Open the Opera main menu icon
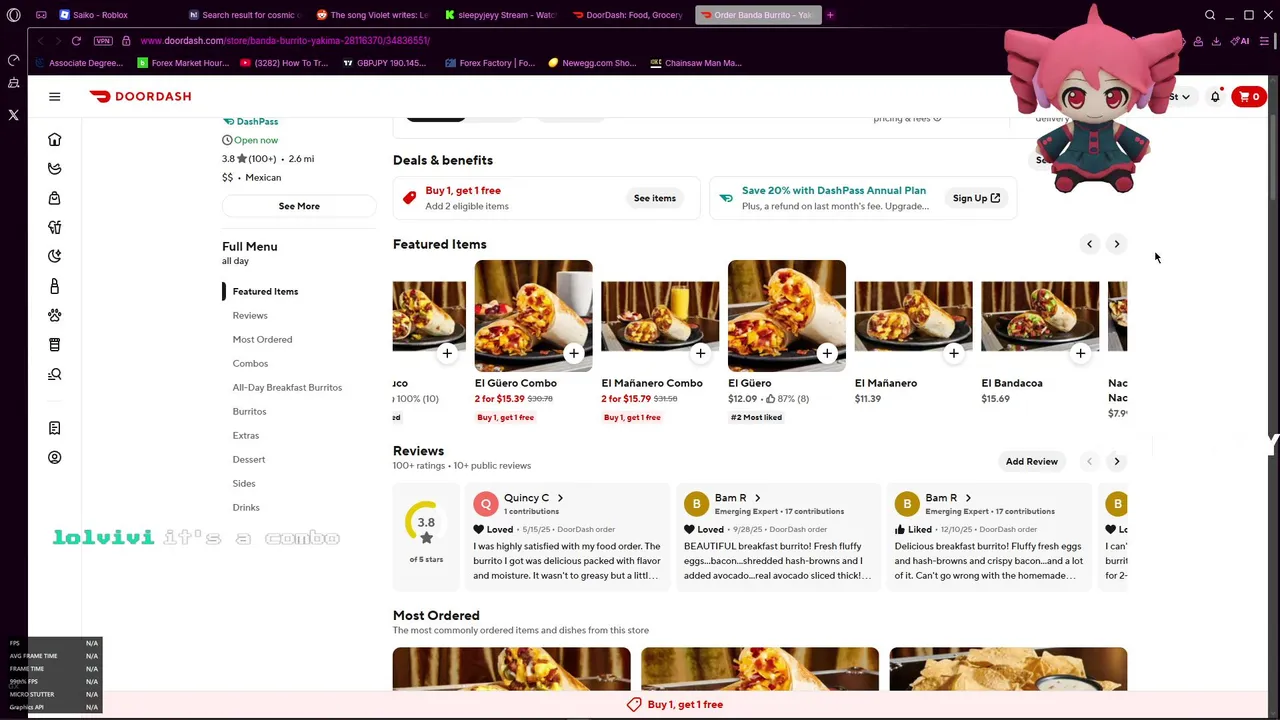This screenshot has height=720, width=1280. 13,15
